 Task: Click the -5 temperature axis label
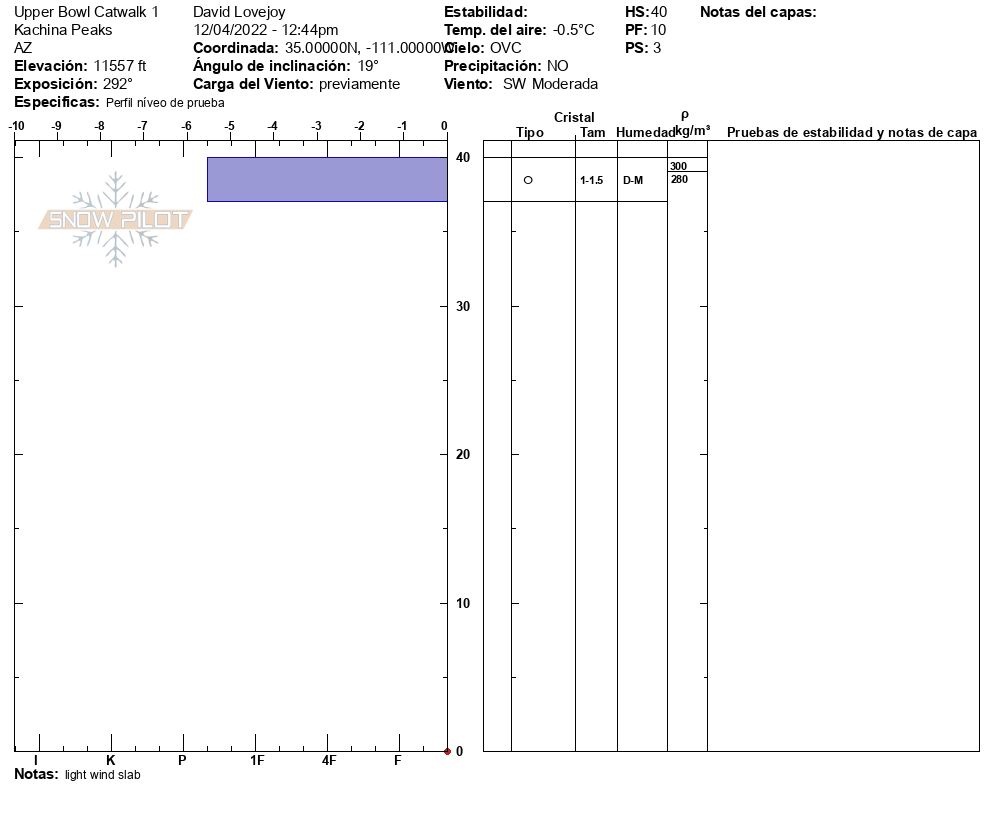point(230,126)
